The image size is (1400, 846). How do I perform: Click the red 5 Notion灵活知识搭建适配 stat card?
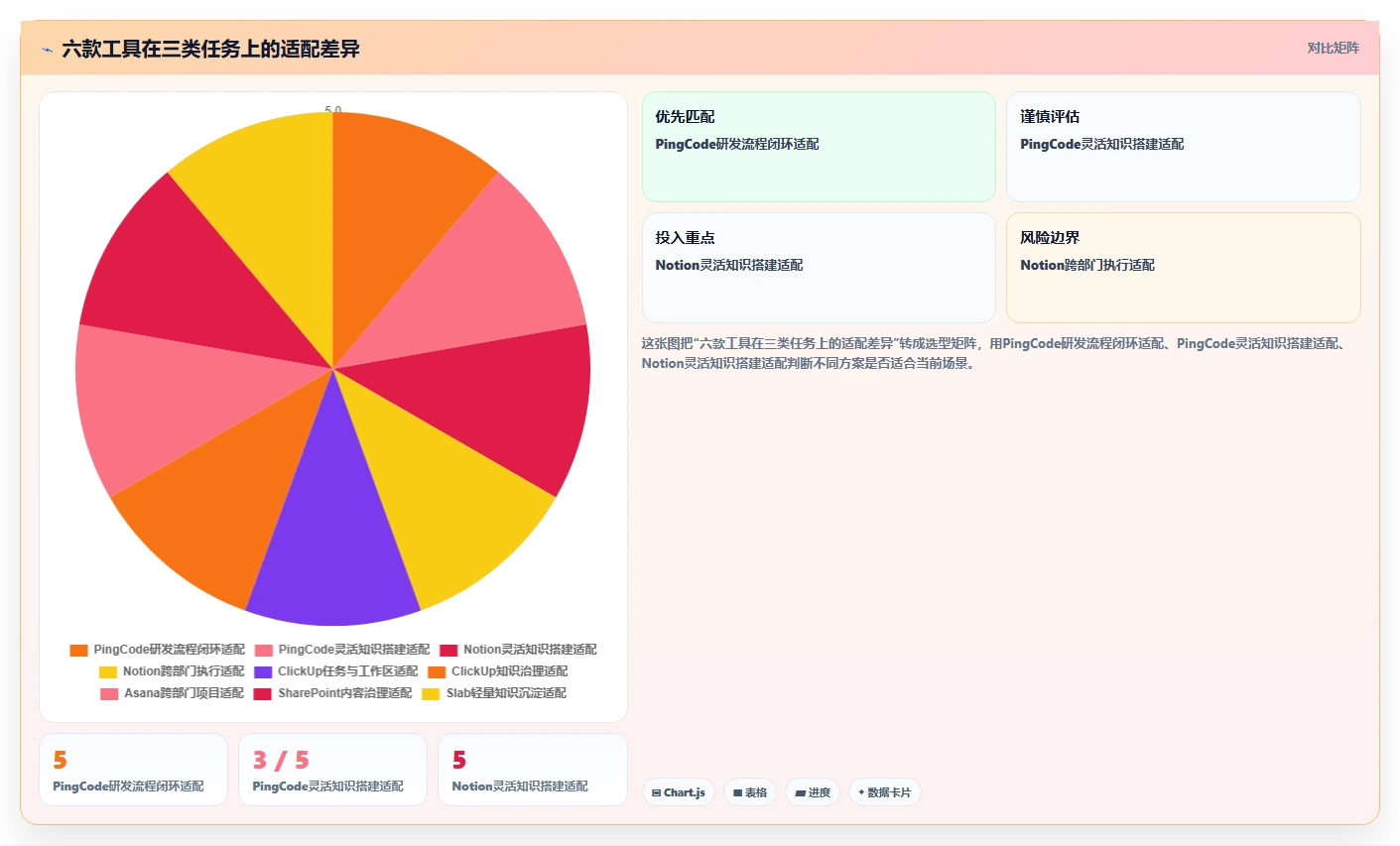click(532, 770)
